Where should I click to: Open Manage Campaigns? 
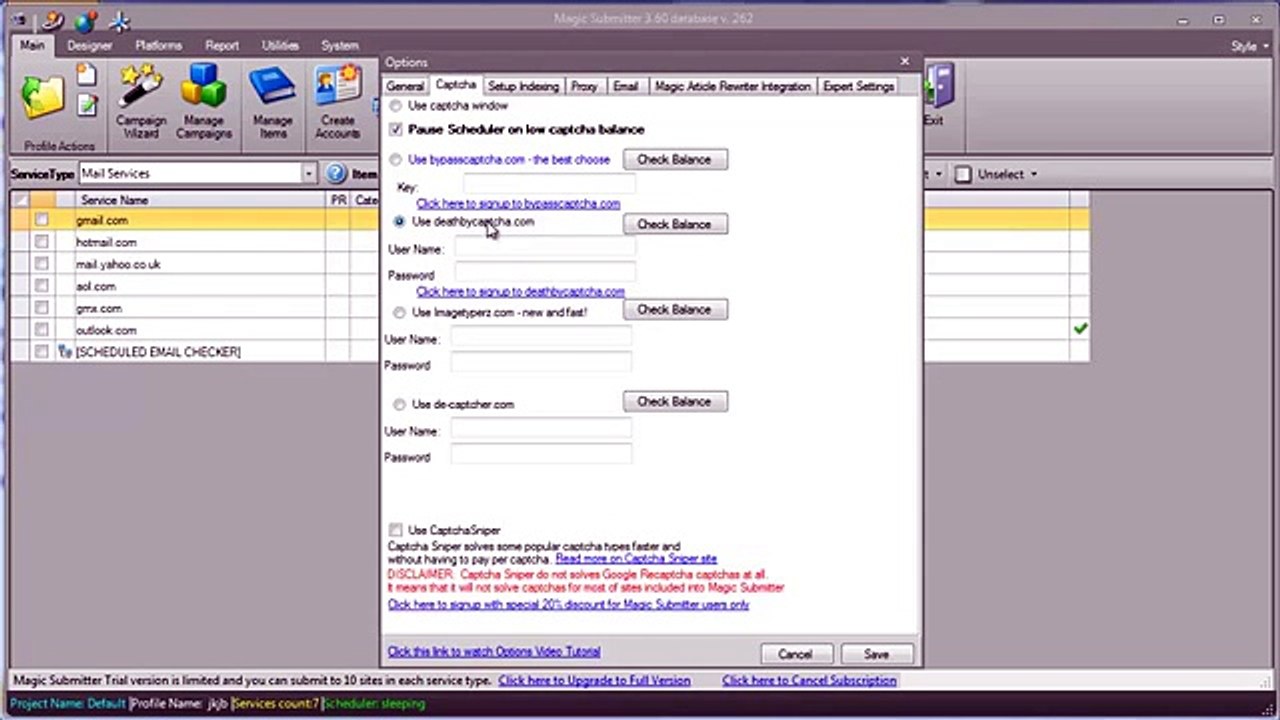204,102
